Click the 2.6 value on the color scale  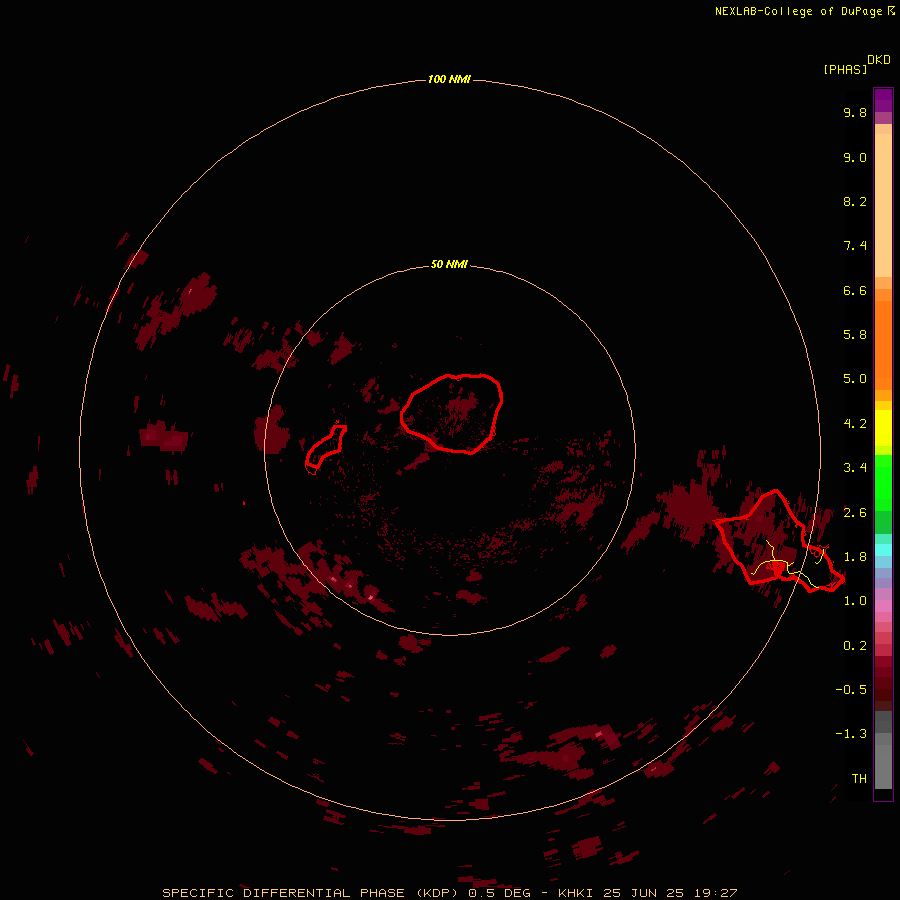tap(855, 513)
